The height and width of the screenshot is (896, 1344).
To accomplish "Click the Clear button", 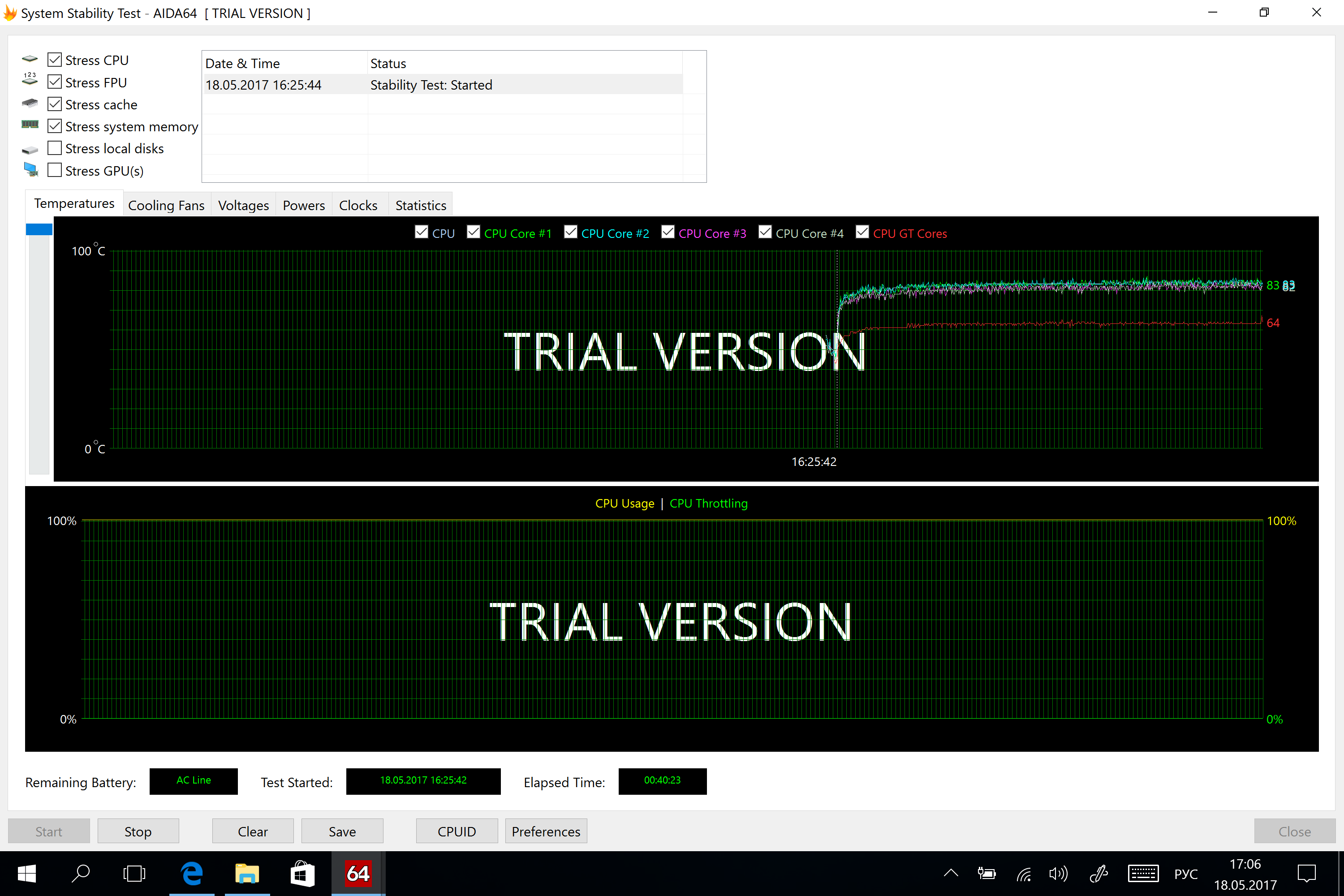I will tap(253, 831).
